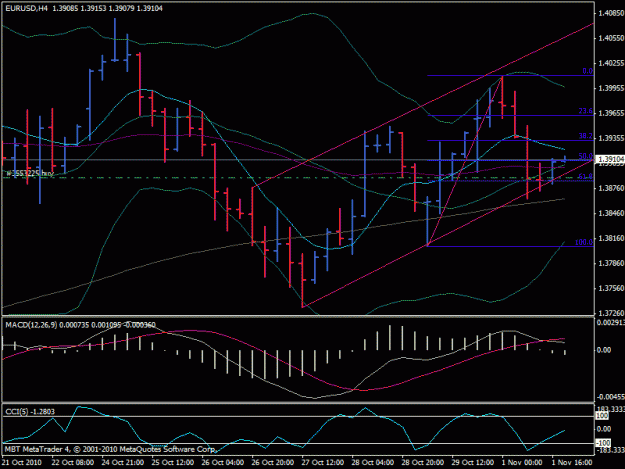Click the 1.38460 price axis label
Viewport: 625px width, 469px height.
pyautogui.click(x=611, y=213)
